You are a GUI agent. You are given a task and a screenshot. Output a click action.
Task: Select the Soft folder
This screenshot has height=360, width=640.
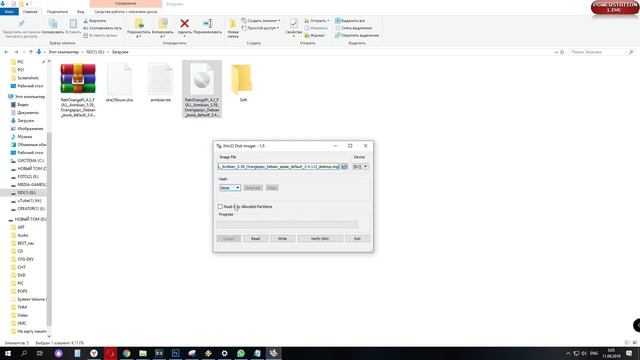pyautogui.click(x=242, y=82)
